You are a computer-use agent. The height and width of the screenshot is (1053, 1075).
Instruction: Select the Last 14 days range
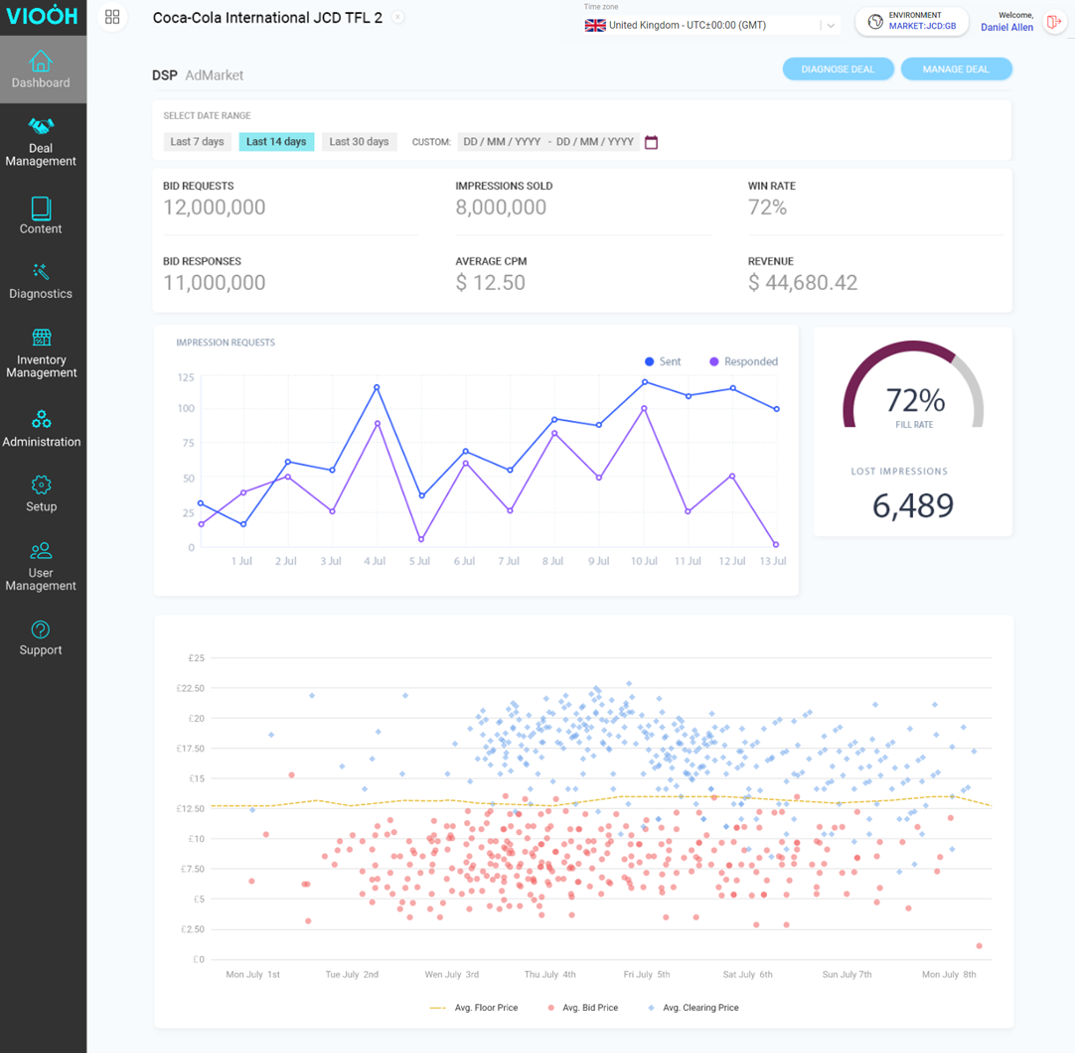click(x=276, y=142)
